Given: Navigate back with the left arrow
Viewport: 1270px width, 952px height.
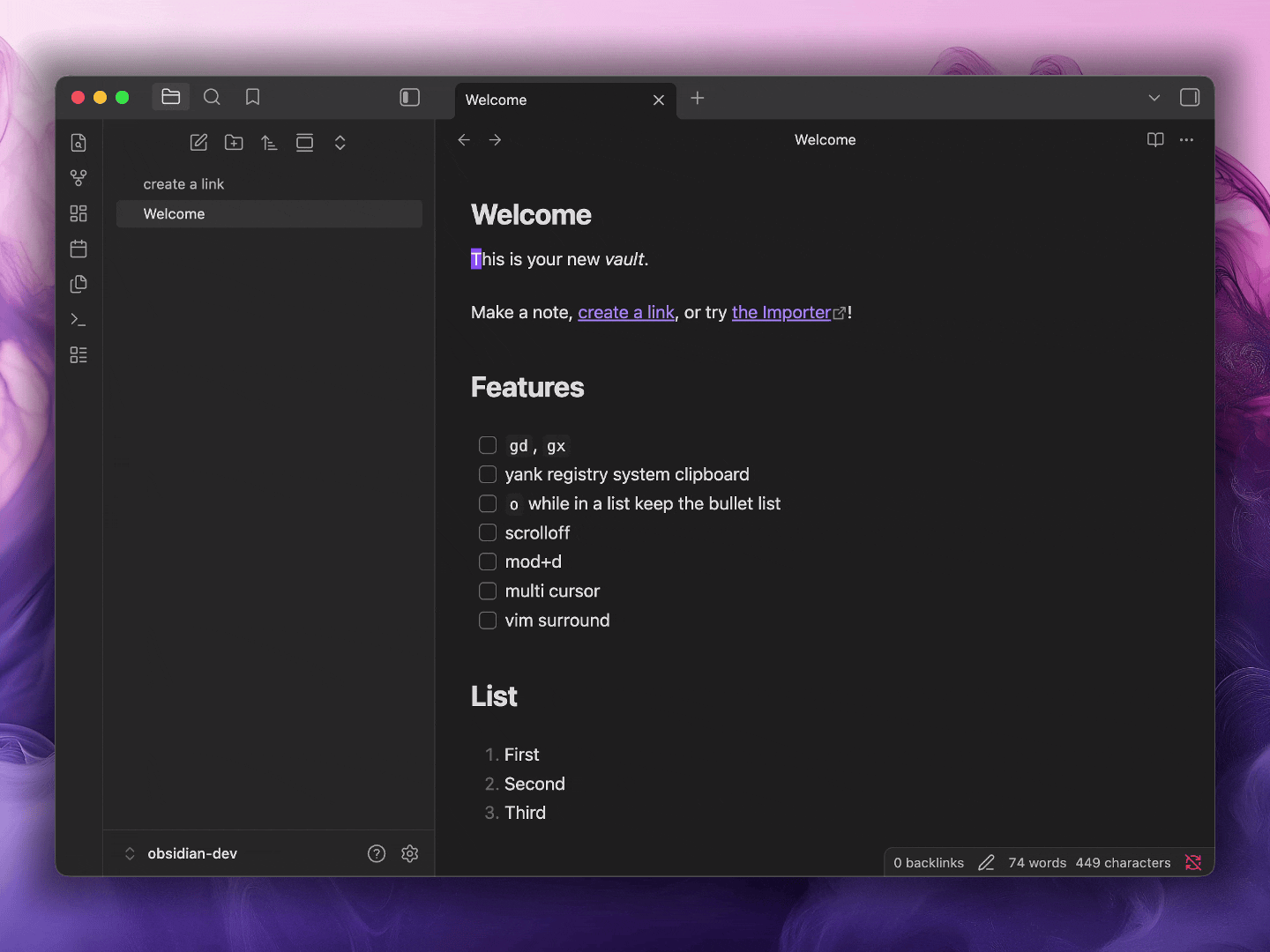Looking at the screenshot, I should pyautogui.click(x=464, y=140).
